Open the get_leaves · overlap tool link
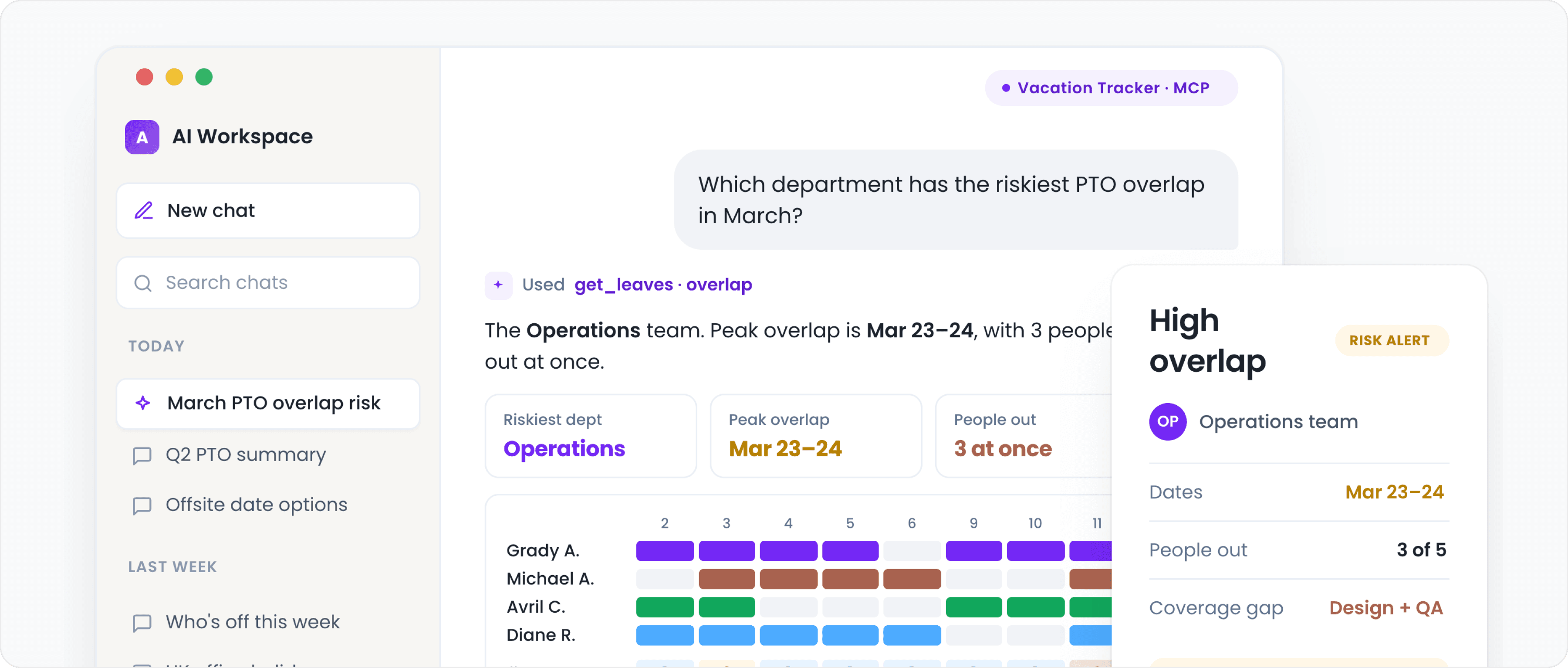Image resolution: width=1568 pixels, height=668 pixels. click(x=663, y=285)
